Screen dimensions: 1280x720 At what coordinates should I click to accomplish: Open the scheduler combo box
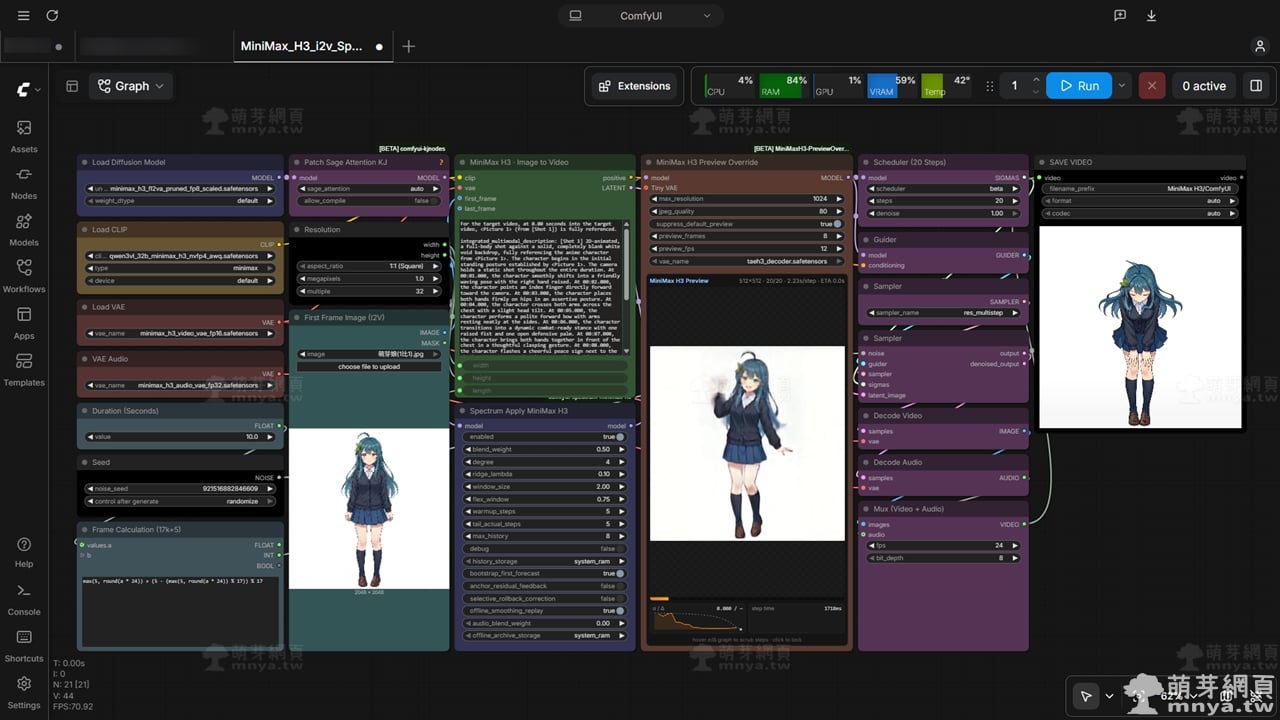pyautogui.click(x=942, y=189)
